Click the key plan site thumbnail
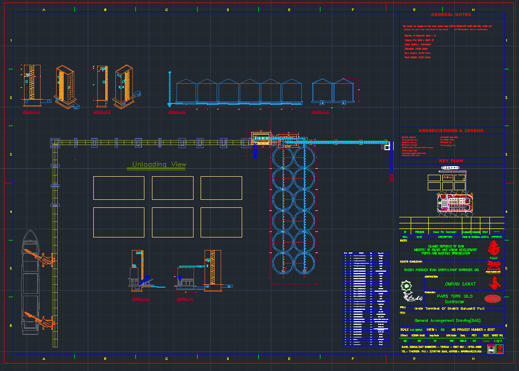The image size is (519, 371). click(450, 190)
